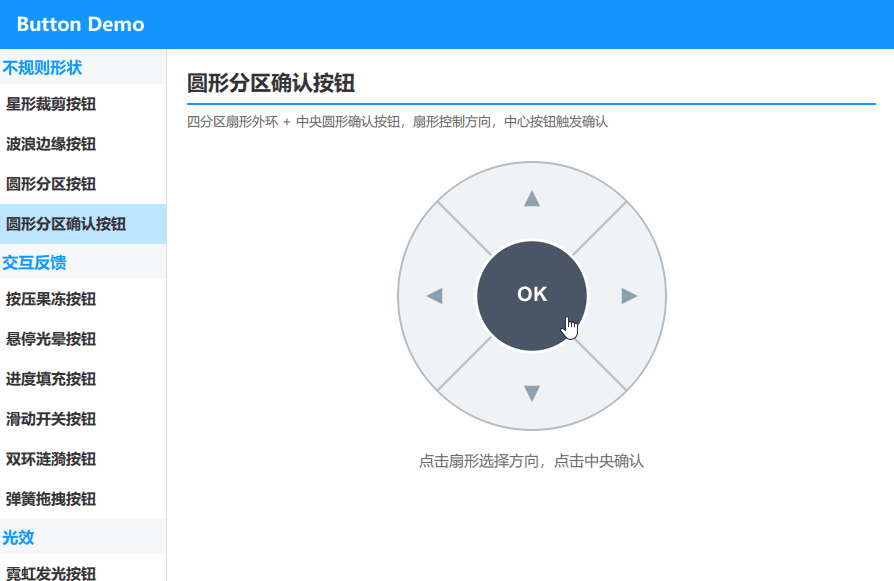Image resolution: width=894 pixels, height=581 pixels.
Task: Click the left arrow sector of the d-pad
Action: click(x=436, y=296)
